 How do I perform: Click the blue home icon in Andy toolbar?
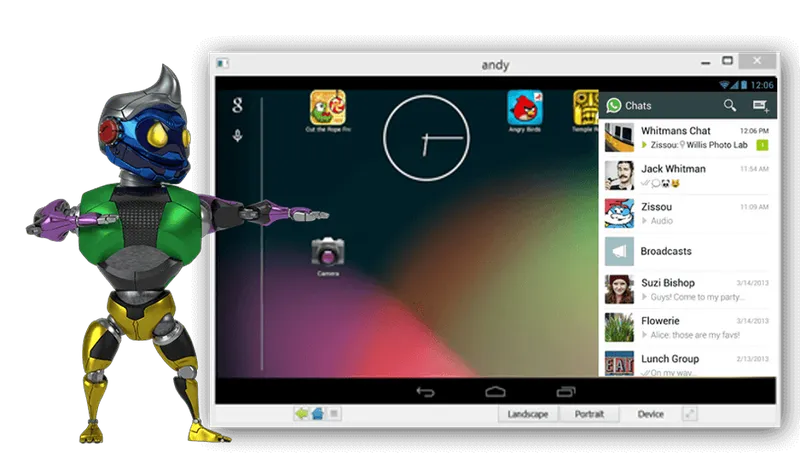[317, 413]
